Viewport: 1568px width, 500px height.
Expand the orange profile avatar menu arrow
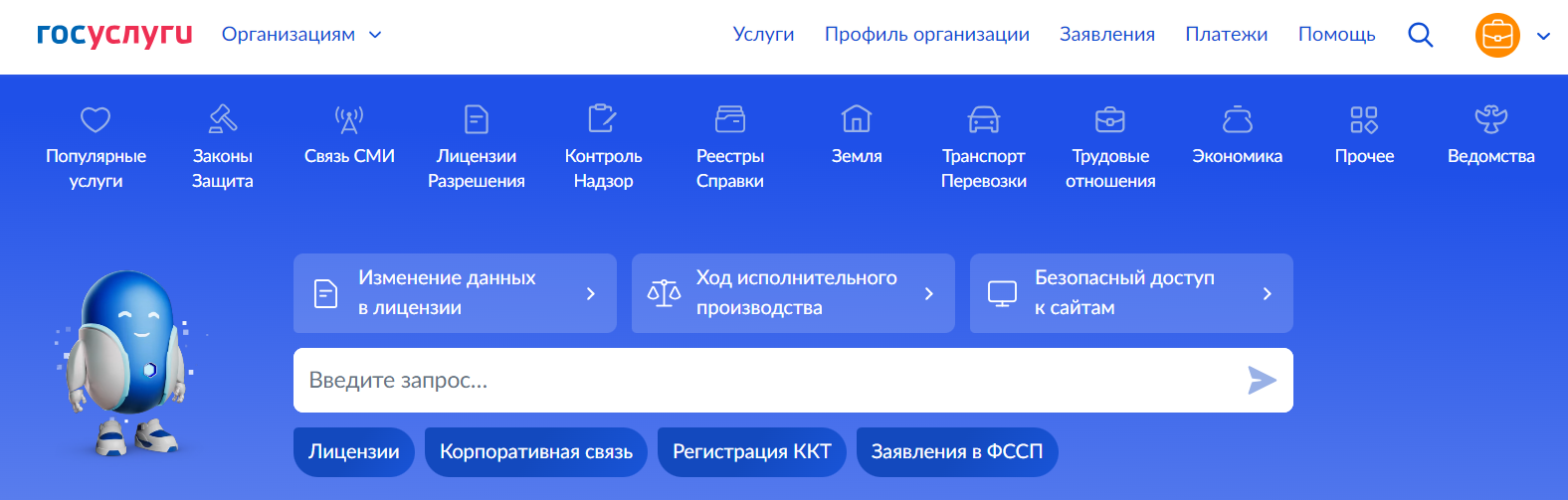click(1543, 37)
